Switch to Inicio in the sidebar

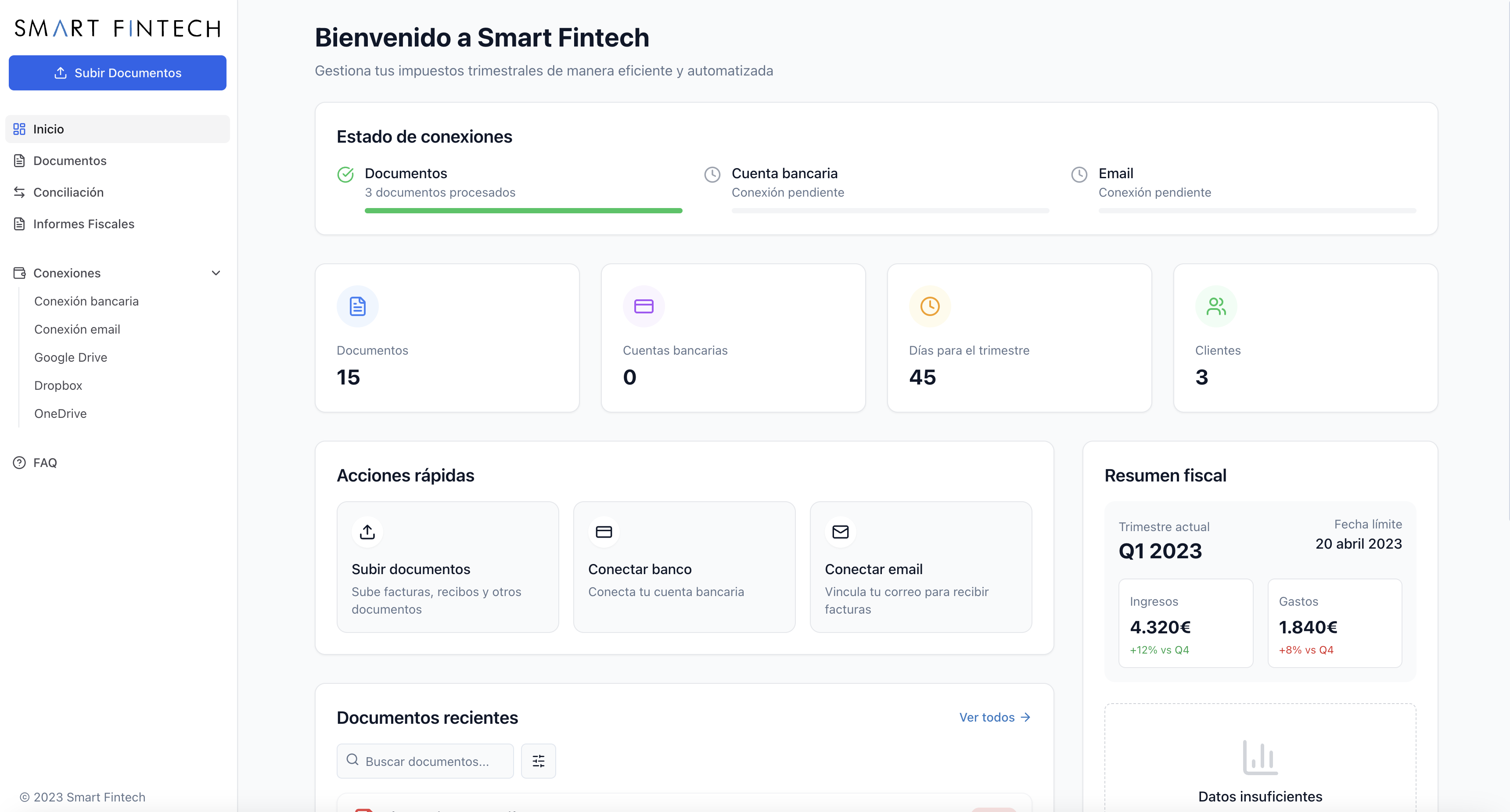[x=48, y=129]
